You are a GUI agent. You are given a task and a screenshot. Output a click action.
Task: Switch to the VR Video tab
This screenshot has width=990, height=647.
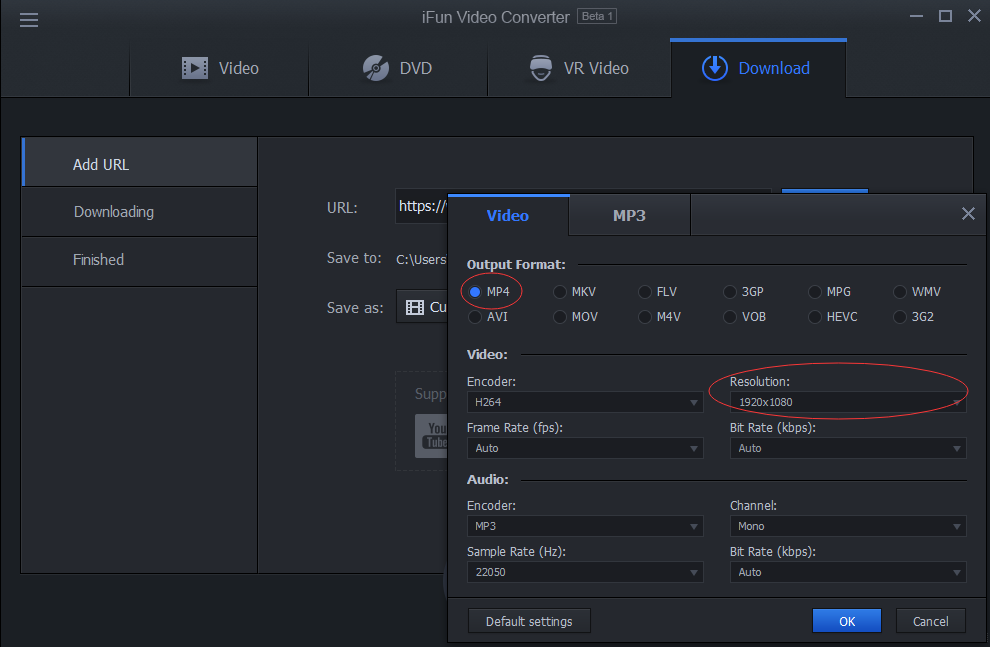579,68
